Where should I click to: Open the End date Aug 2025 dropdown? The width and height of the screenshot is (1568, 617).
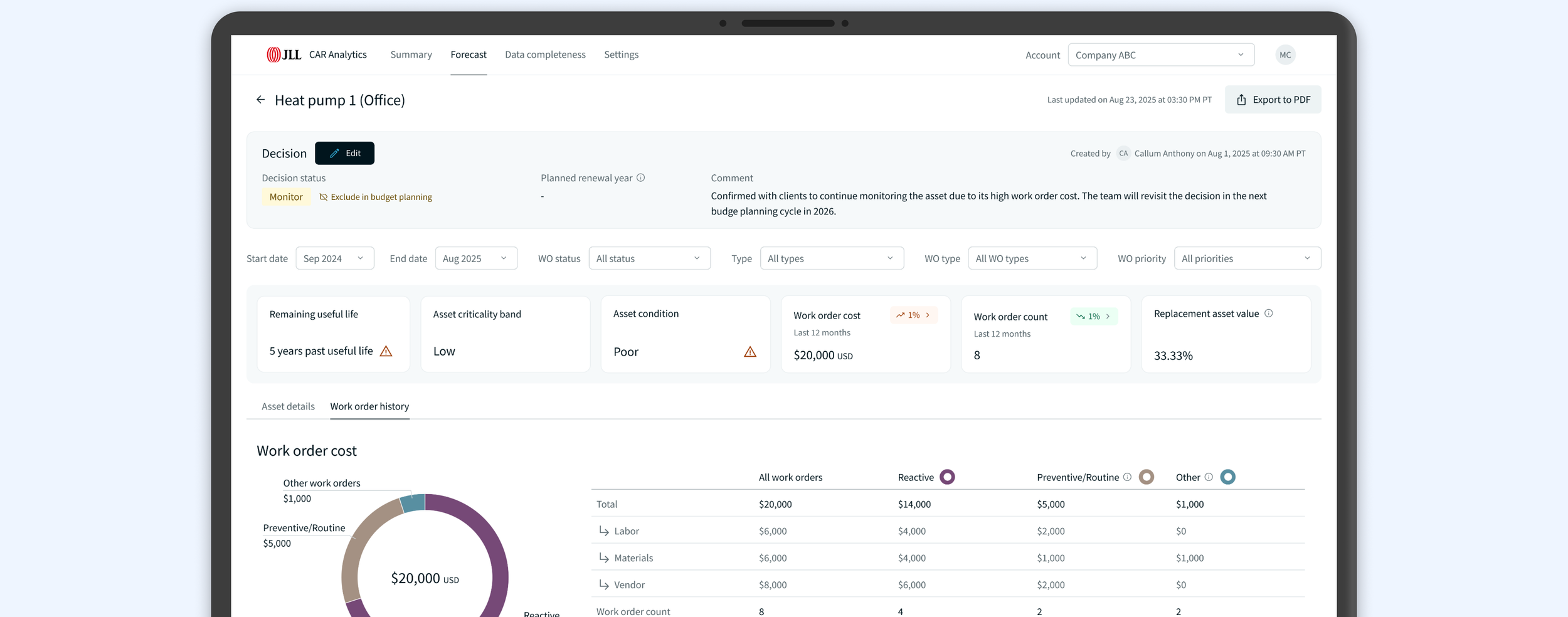pyautogui.click(x=476, y=258)
